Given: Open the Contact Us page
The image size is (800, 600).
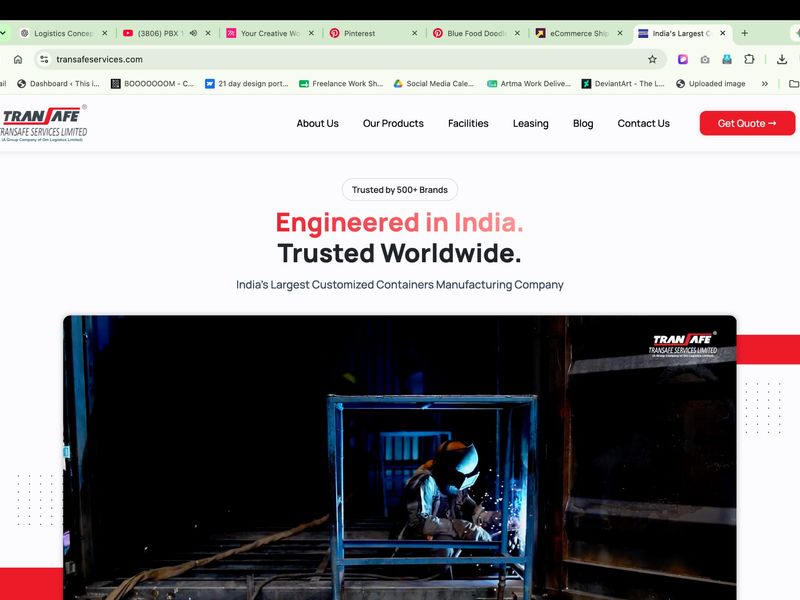Looking at the screenshot, I should click(643, 123).
